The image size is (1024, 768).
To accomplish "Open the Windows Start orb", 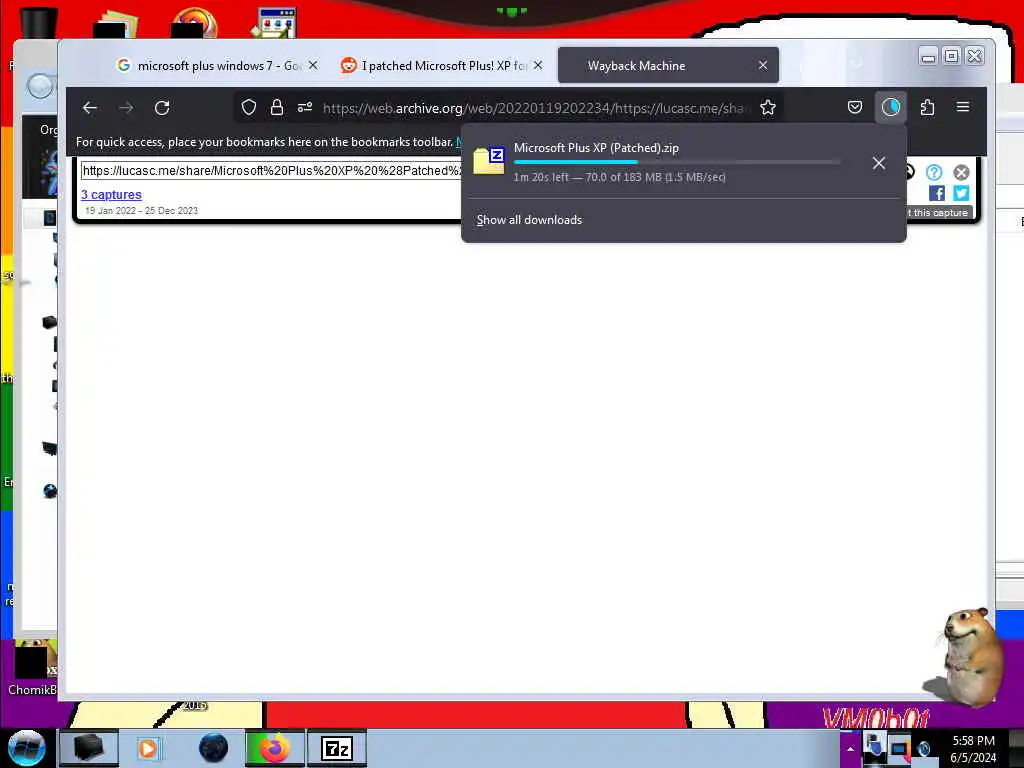I will click(26, 748).
